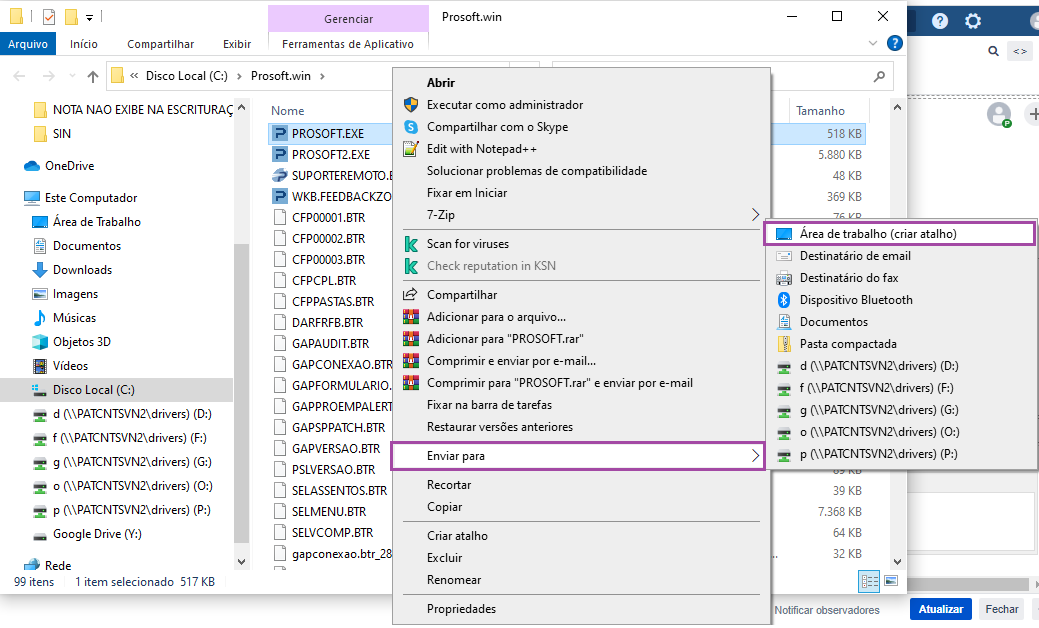Open settings gear in the background window

pos(973,21)
